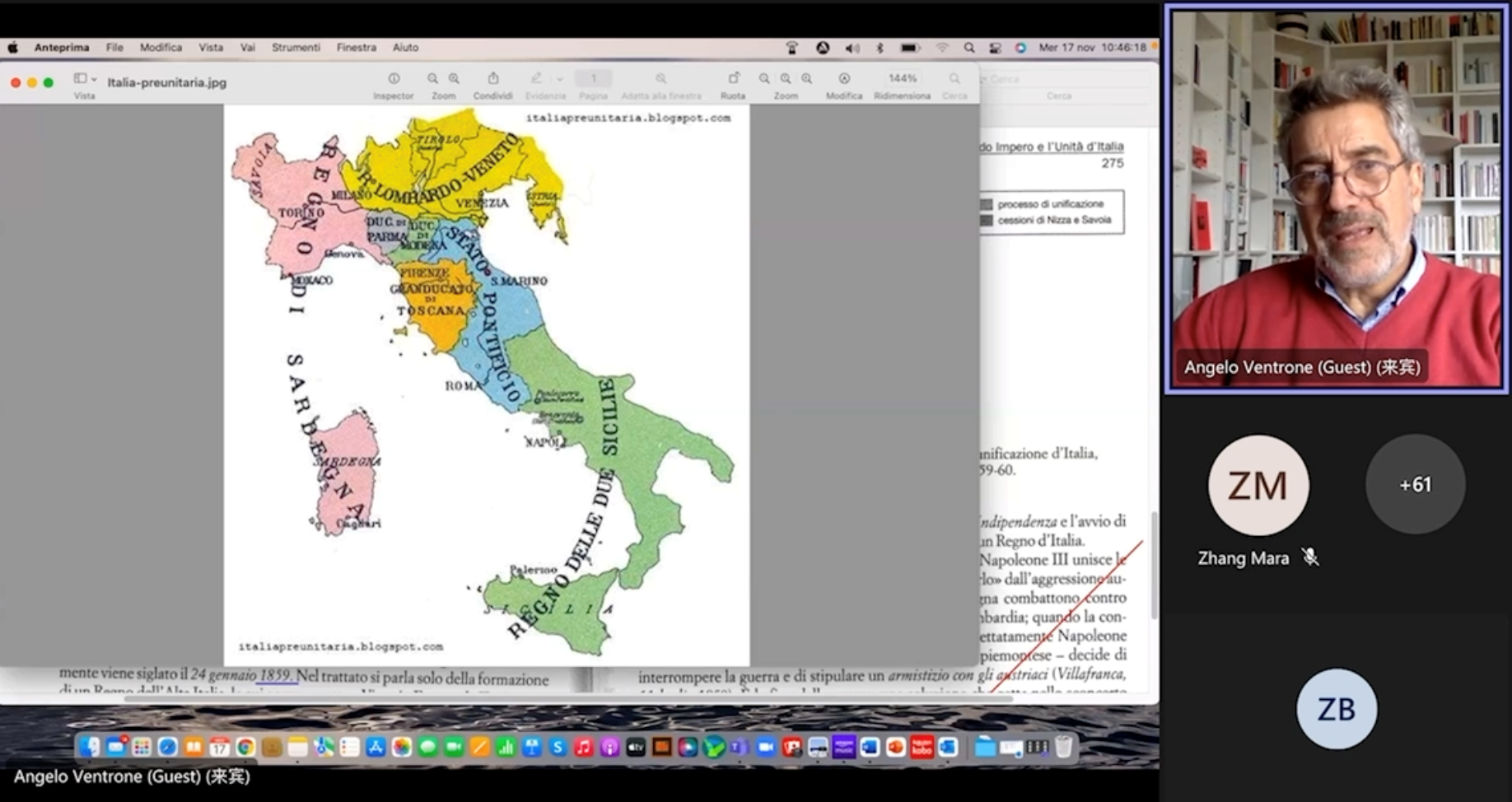The width and height of the screenshot is (1512, 802).
Task: Toggle the Evidenzia highlight tool
Action: click(536, 79)
